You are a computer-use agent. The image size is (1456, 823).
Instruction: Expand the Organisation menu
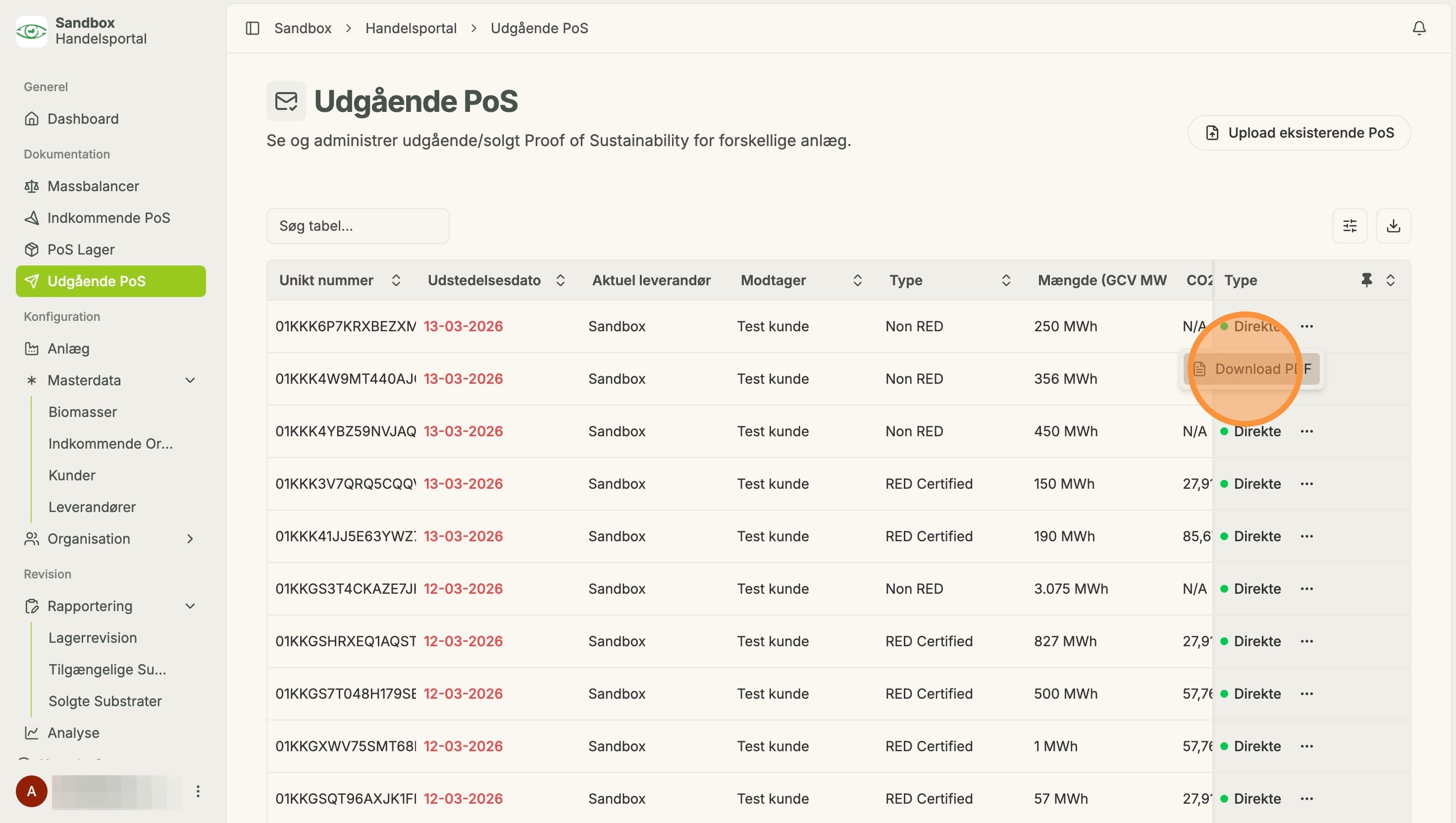coord(190,539)
